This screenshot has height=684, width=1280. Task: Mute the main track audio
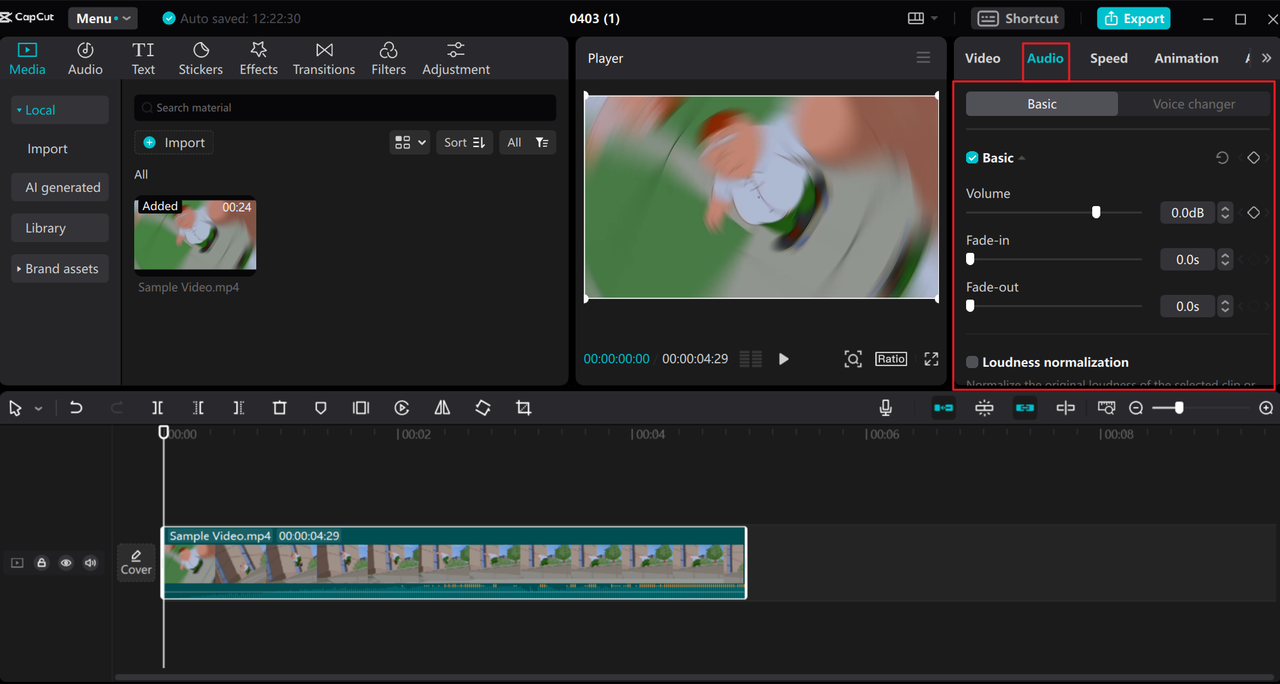90,563
